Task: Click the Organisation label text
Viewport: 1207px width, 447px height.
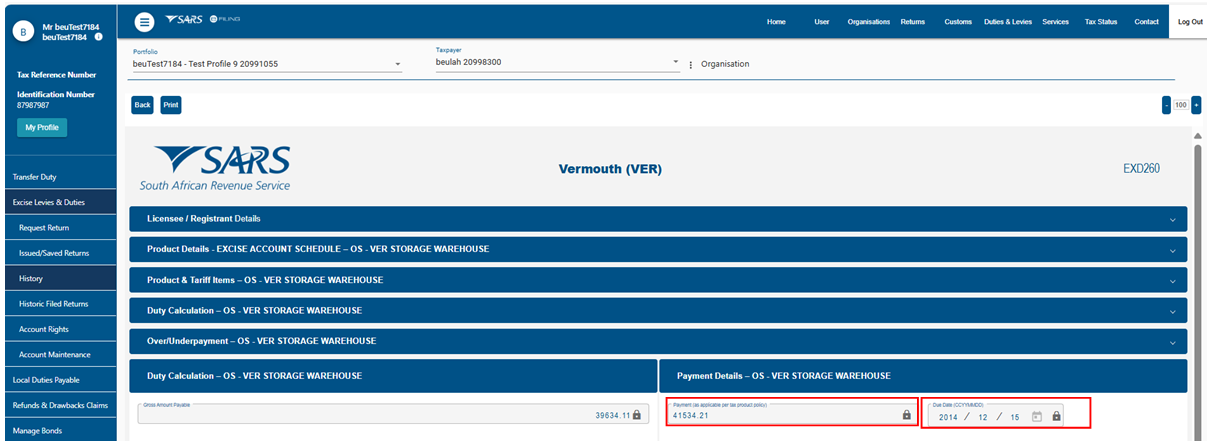Action: click(x=725, y=64)
